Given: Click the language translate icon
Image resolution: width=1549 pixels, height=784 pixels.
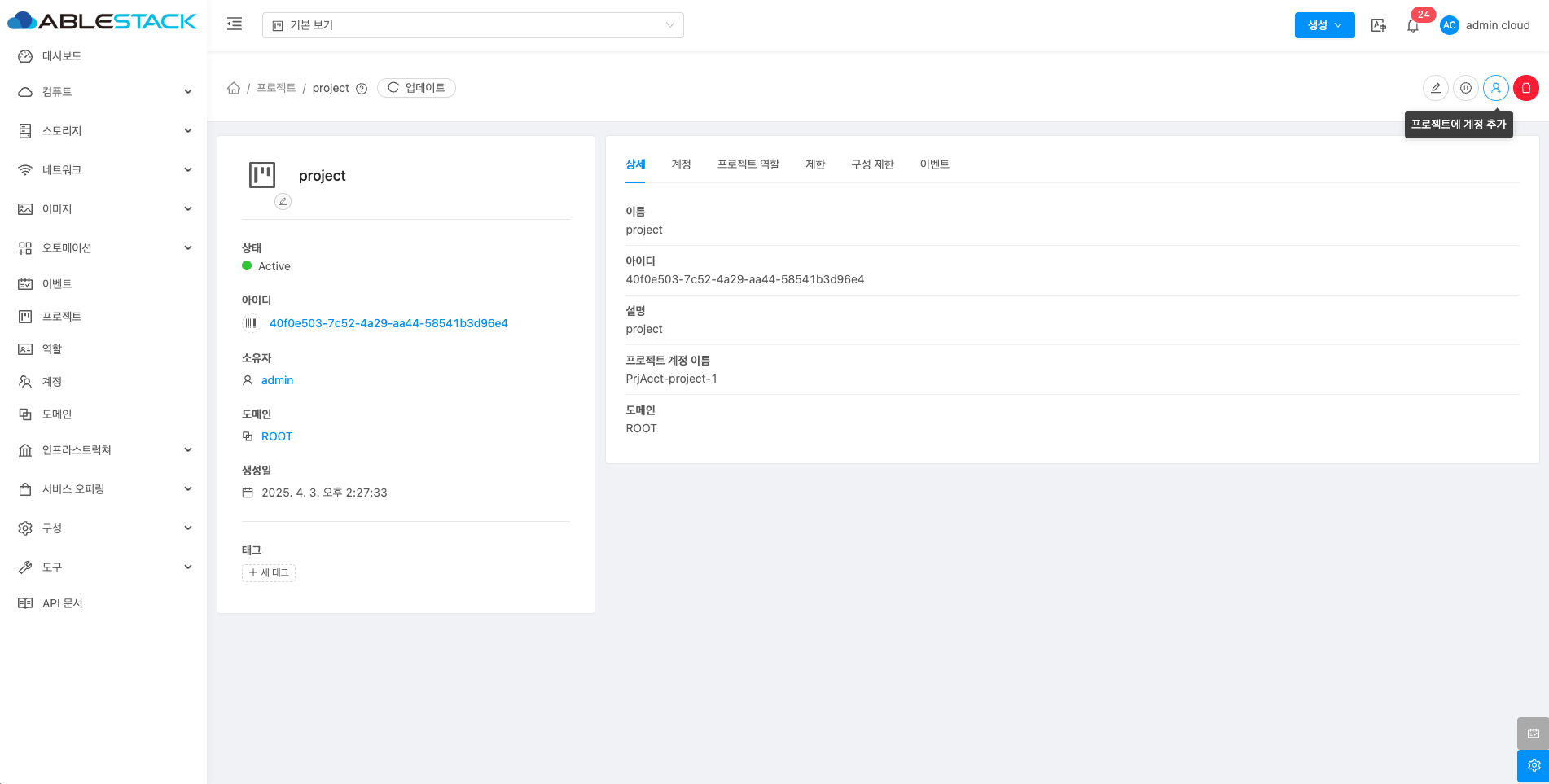Looking at the screenshot, I should (1378, 25).
